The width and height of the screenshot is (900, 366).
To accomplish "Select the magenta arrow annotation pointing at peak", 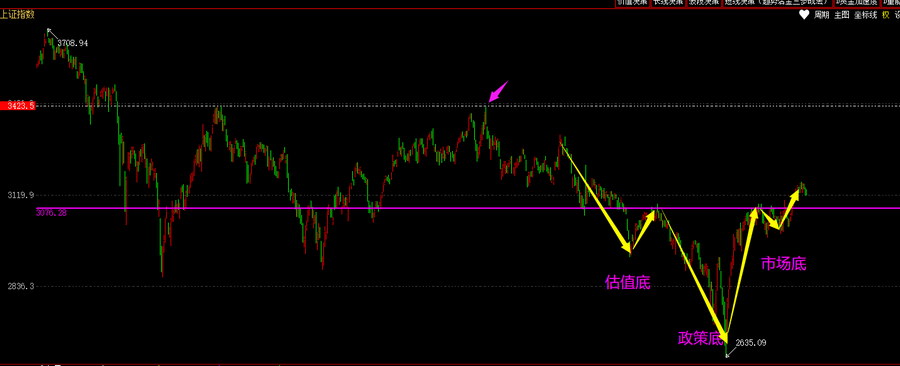I will coord(498,91).
